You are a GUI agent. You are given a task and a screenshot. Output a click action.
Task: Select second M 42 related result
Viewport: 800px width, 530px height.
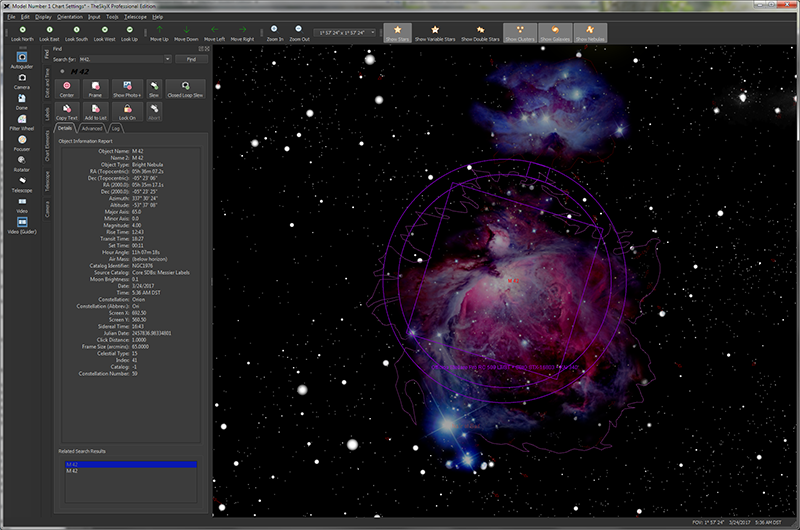click(131, 471)
